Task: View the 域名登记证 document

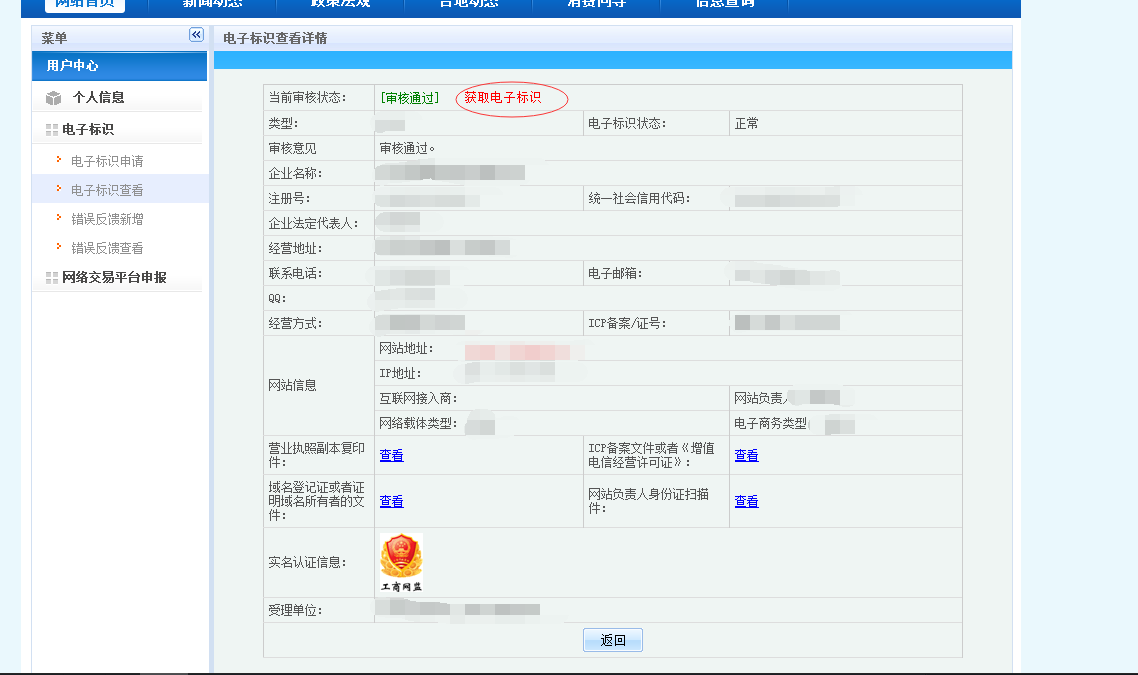Action: pos(391,502)
